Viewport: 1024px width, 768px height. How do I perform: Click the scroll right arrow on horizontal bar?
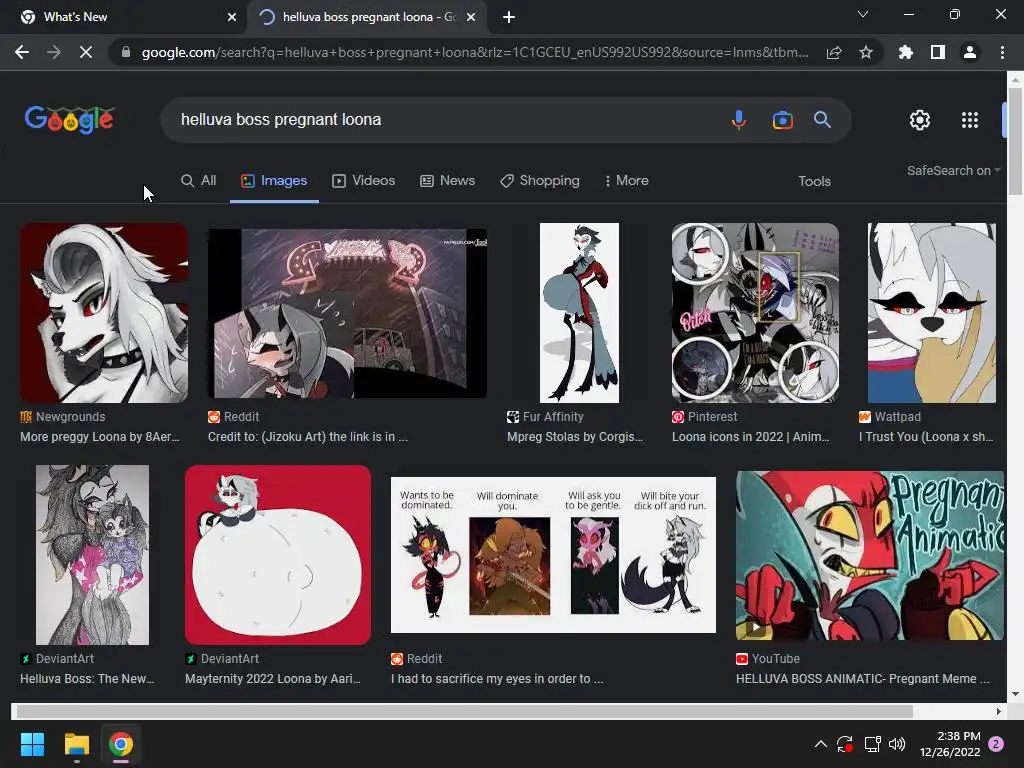[999, 711]
